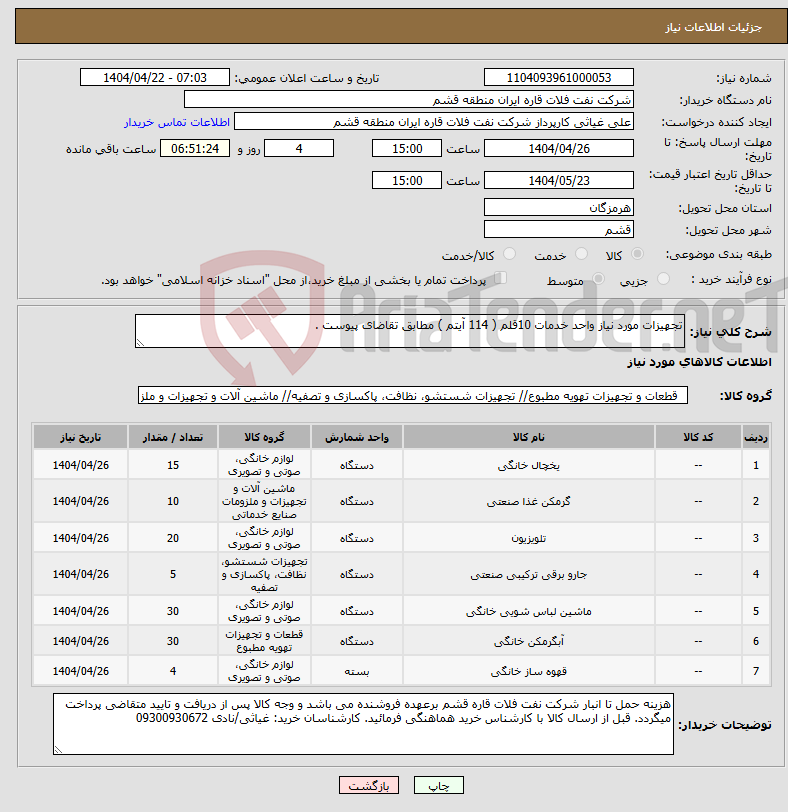
Task: Select the جزیی purchase type radio
Action: pyautogui.click(x=663, y=279)
